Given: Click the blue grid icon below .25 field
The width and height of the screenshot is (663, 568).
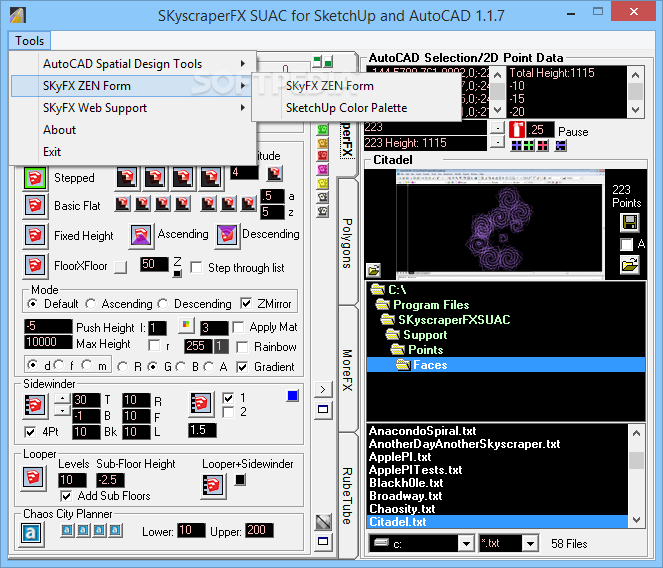Looking at the screenshot, I should point(516,146).
